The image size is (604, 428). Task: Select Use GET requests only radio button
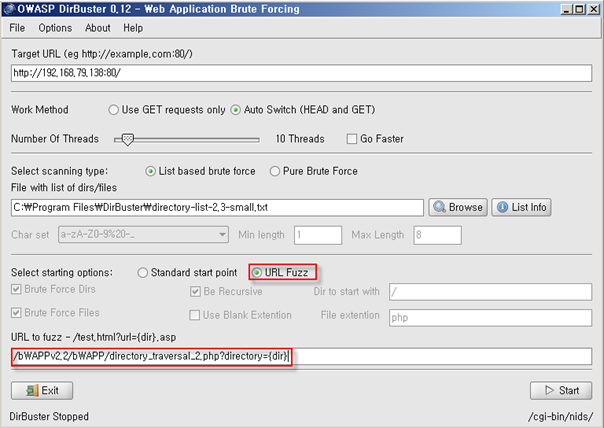113,110
